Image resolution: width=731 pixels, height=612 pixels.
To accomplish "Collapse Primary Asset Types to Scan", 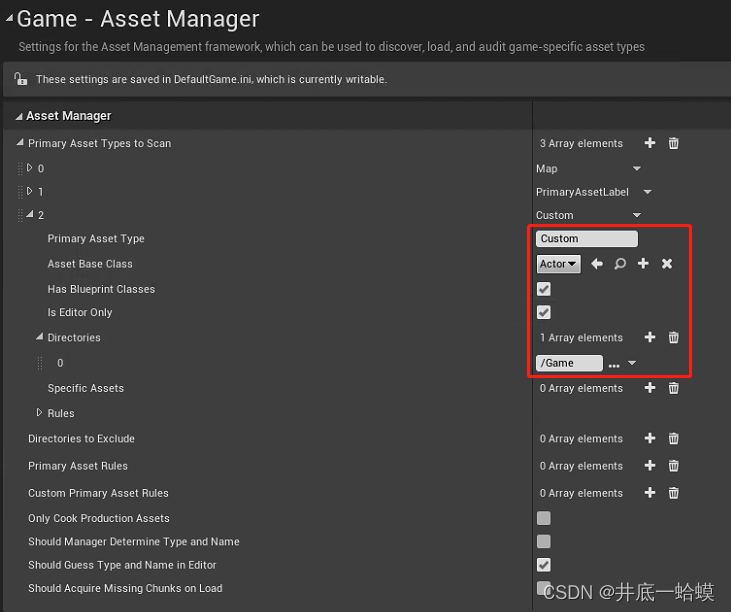I will pyautogui.click(x=20, y=142).
